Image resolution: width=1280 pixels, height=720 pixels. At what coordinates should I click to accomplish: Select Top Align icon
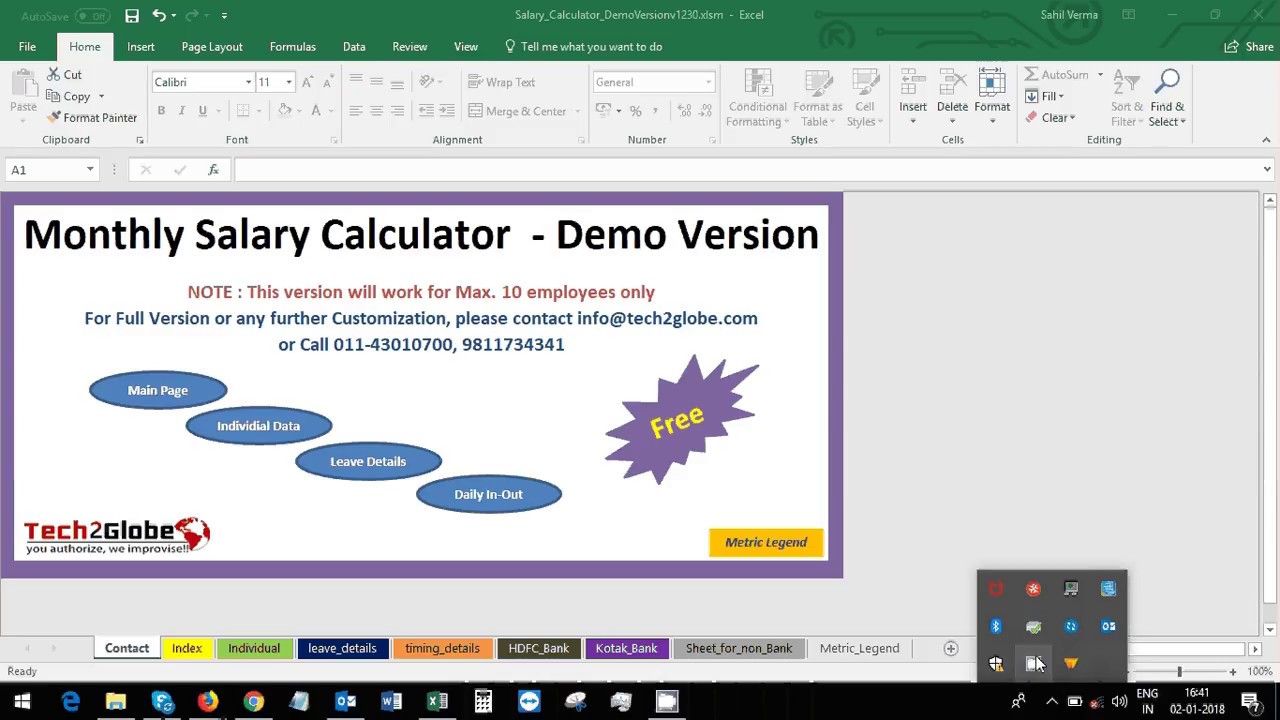tap(355, 82)
